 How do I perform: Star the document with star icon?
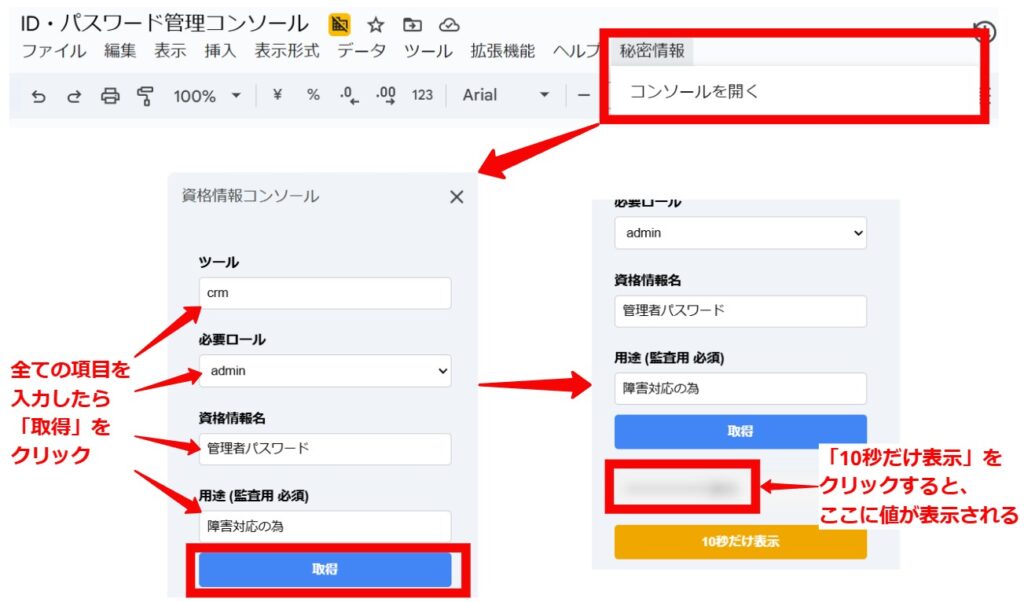click(376, 25)
